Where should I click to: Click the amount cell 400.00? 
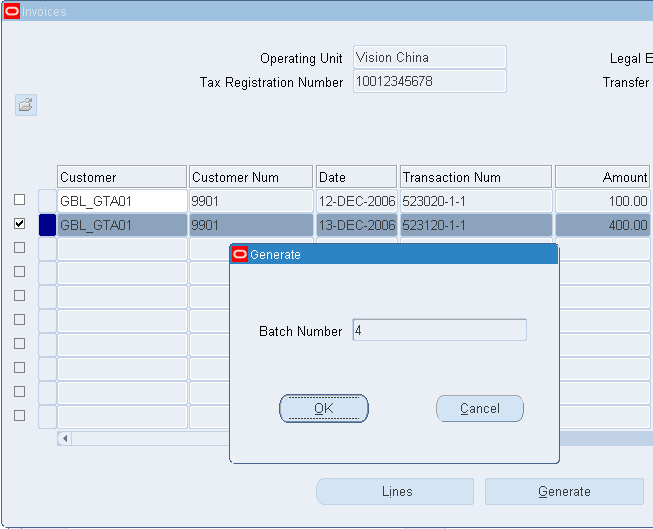(x=603, y=225)
